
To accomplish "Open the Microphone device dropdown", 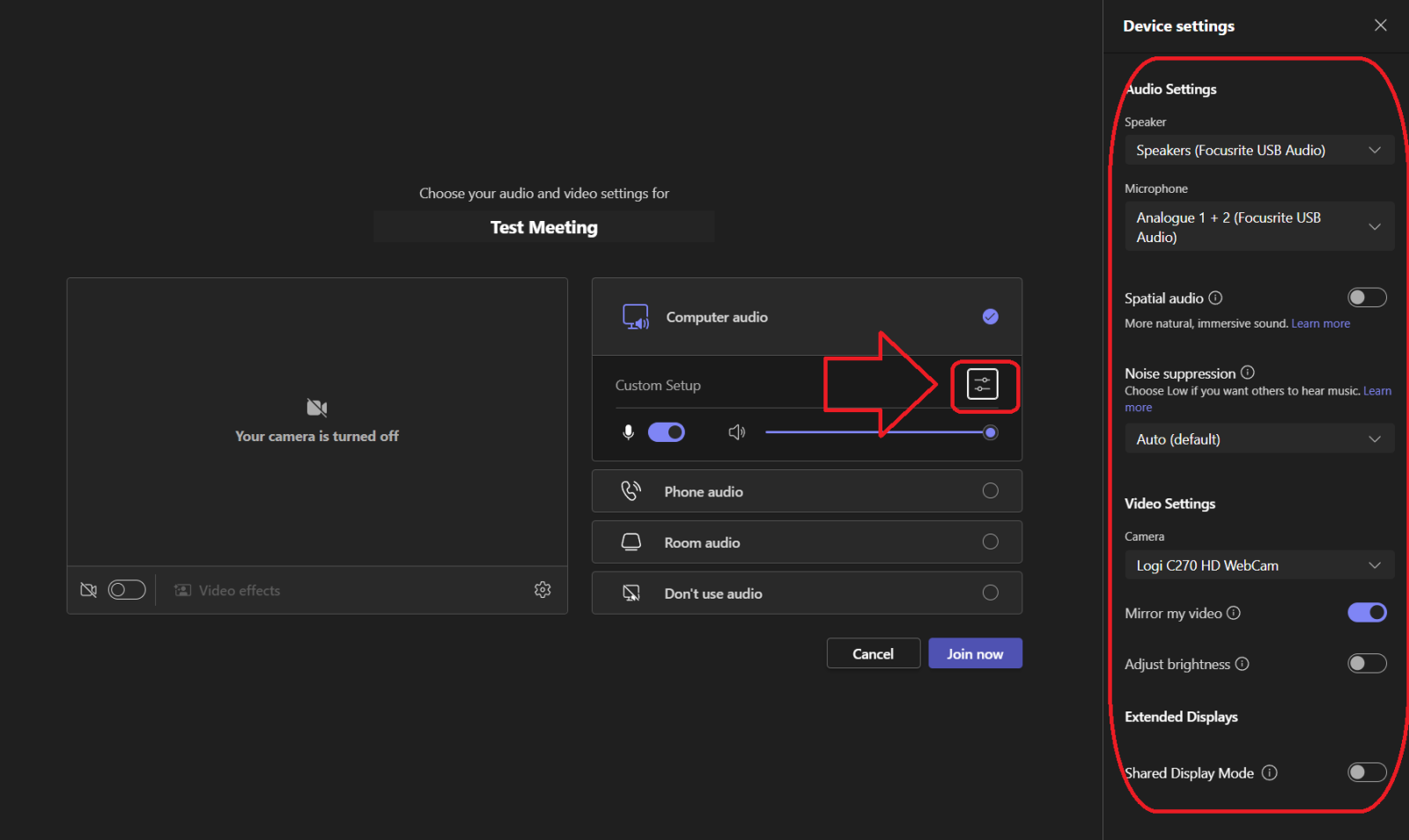I will click(1258, 227).
